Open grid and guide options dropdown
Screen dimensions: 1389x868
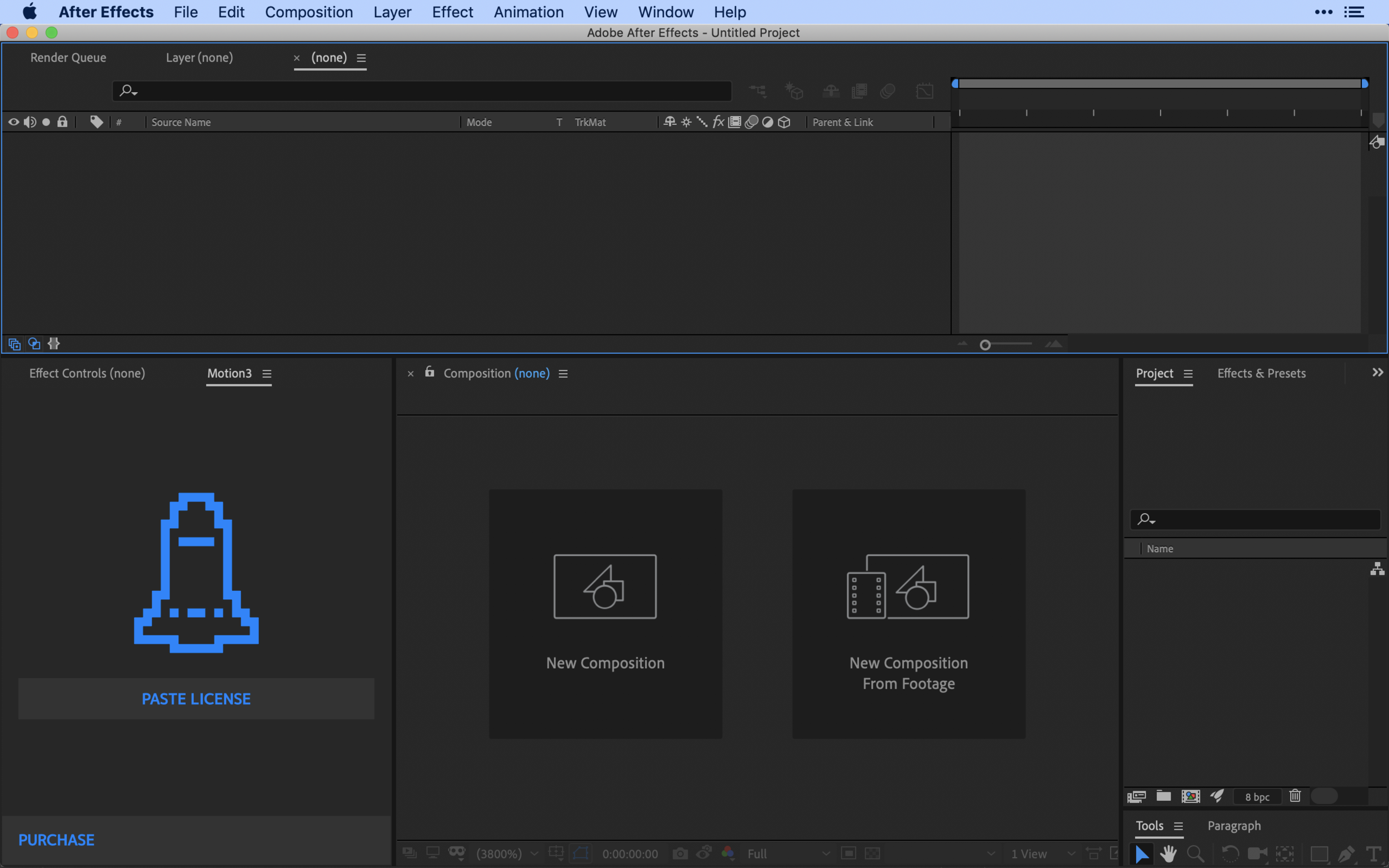point(556,853)
